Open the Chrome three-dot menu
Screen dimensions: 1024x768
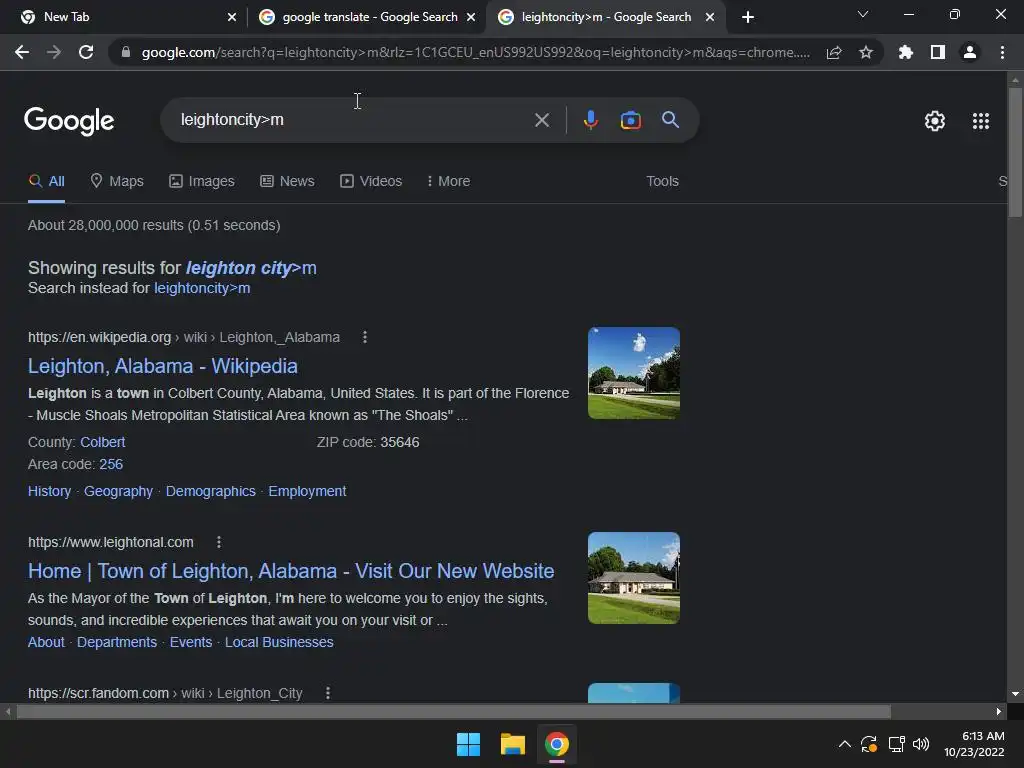click(x=1002, y=52)
